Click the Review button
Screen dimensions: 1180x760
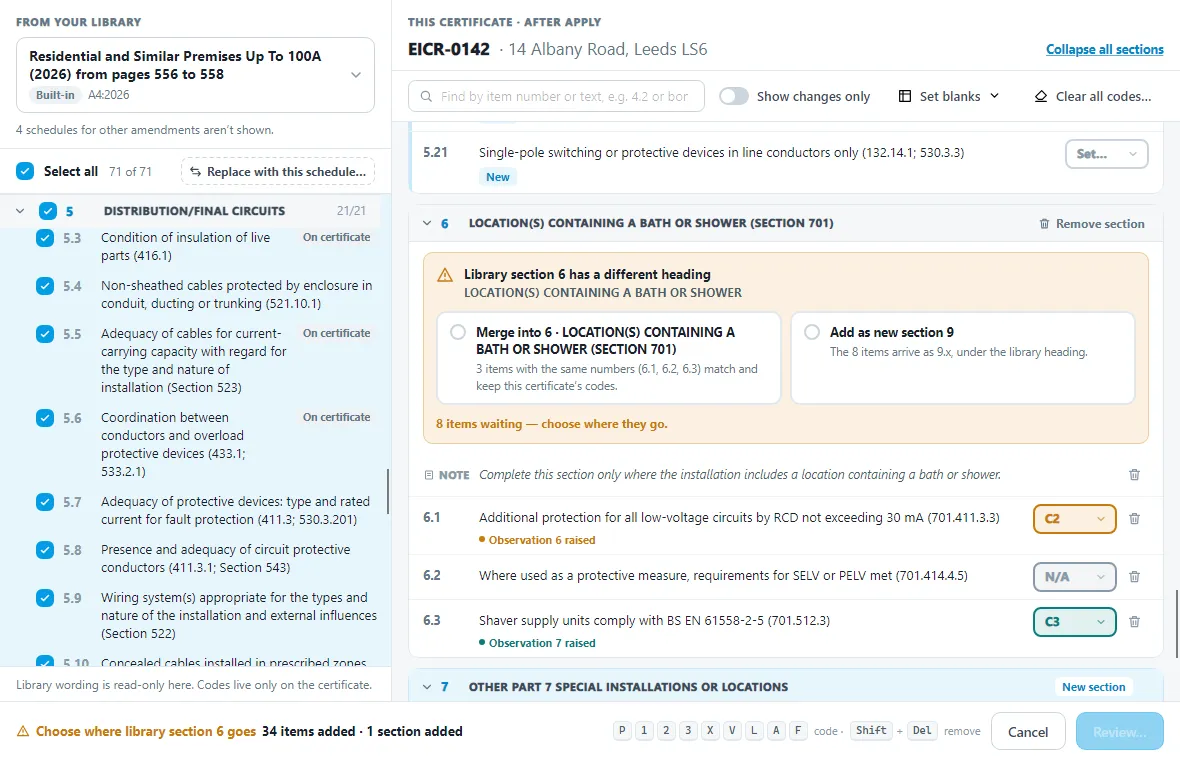coord(1120,731)
